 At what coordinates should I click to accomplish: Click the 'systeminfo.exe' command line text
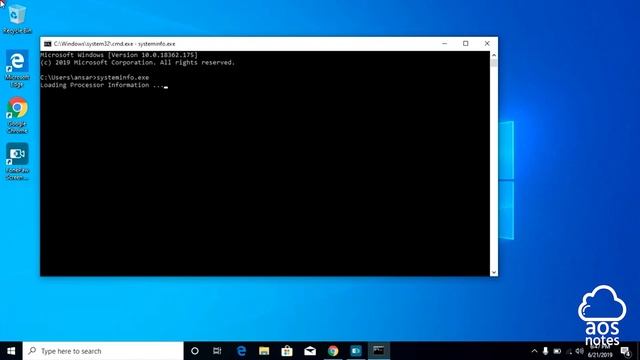(123, 78)
